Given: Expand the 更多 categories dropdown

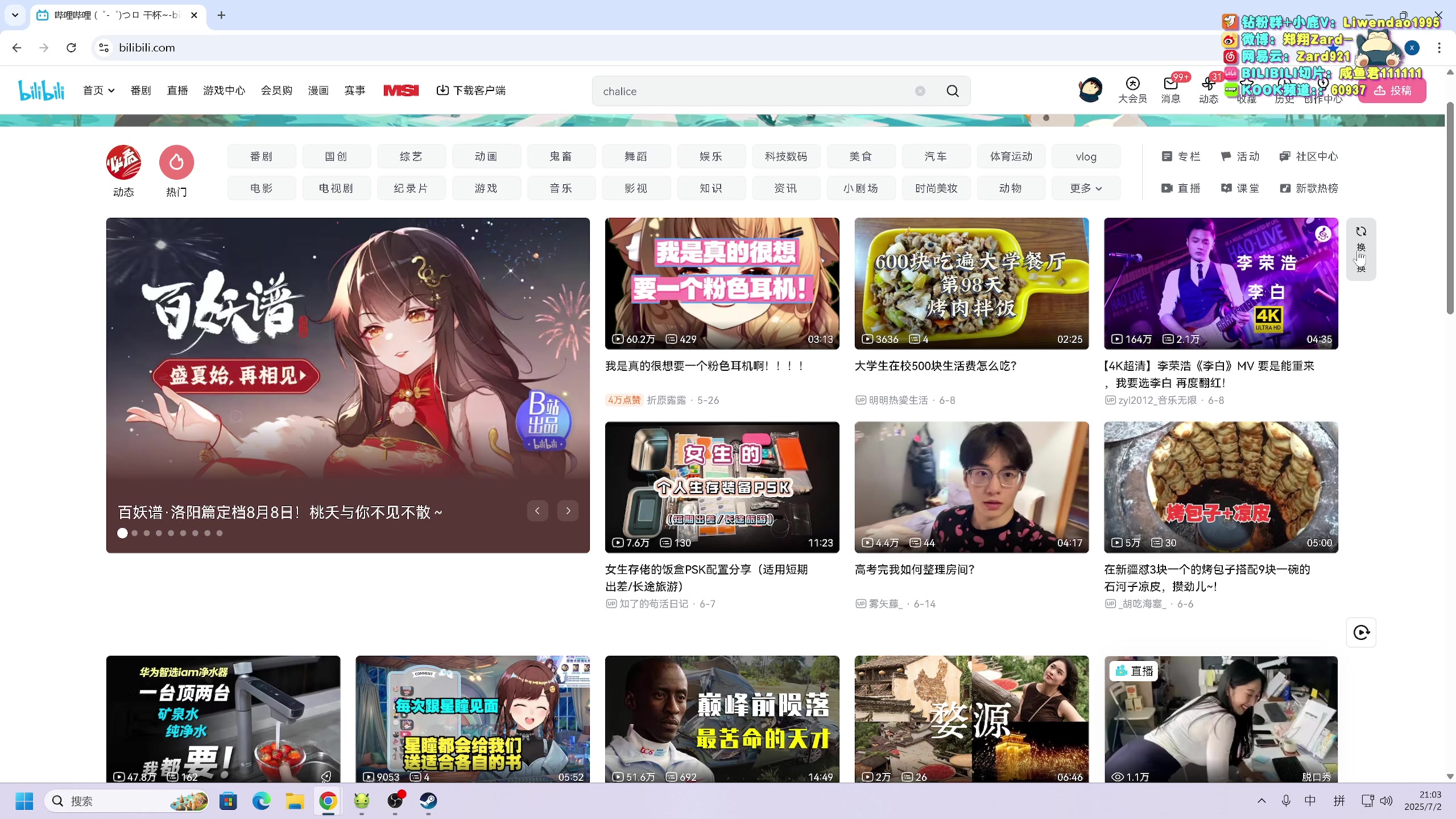Looking at the screenshot, I should coord(1086,188).
